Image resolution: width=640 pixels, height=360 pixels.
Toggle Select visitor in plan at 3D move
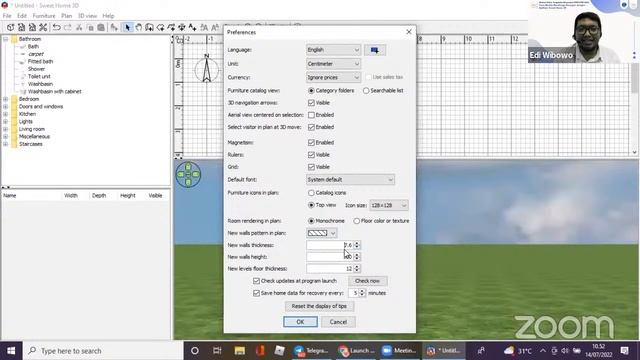point(311,127)
